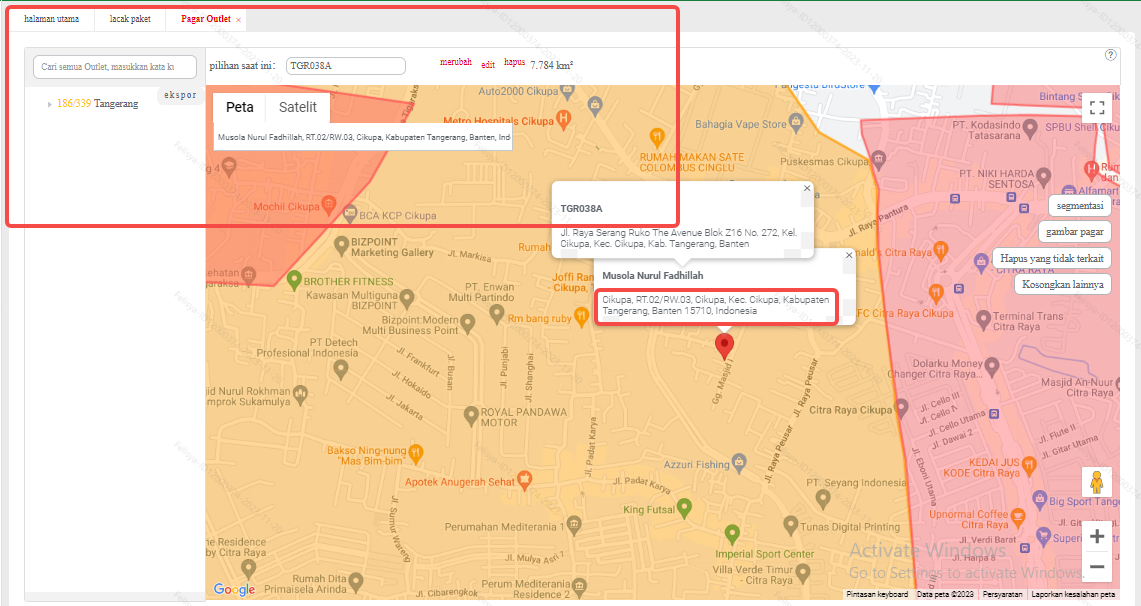Click Perumahan Mediterania 1 marker
Viewport: 1141px width, 606px height.
[x=573, y=525]
